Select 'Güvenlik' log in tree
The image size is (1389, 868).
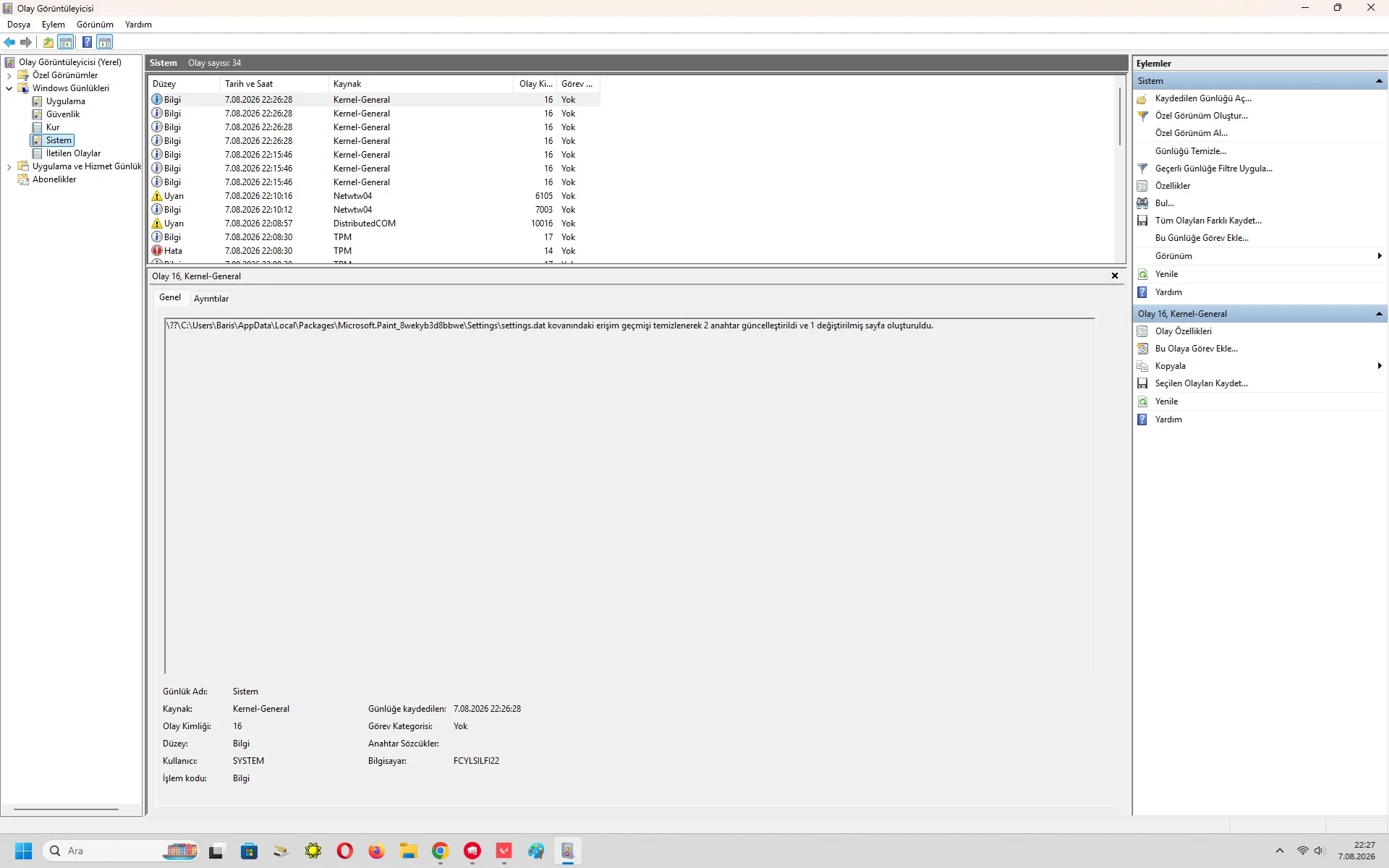coord(63,114)
